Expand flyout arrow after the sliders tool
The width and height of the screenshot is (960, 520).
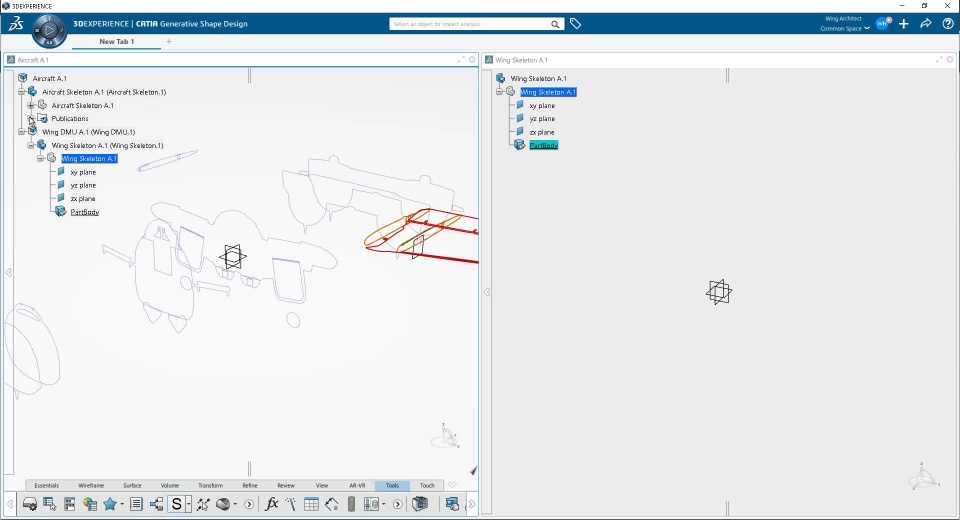pos(398,504)
